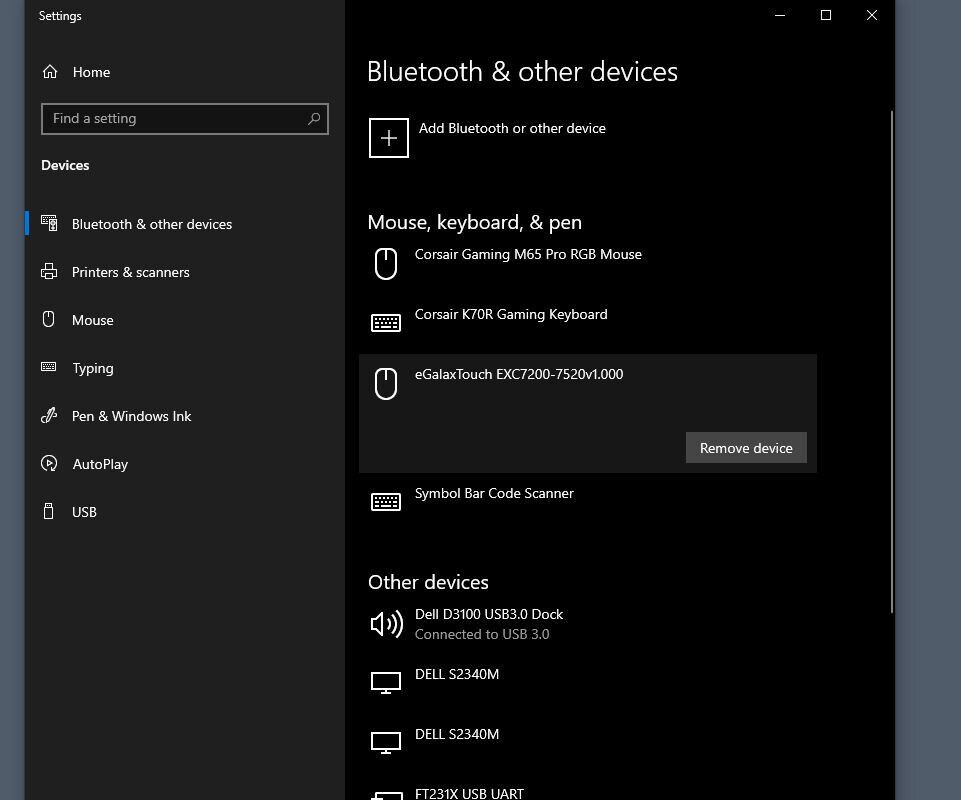
Task: Click the Devices category heading
Action: tap(65, 166)
